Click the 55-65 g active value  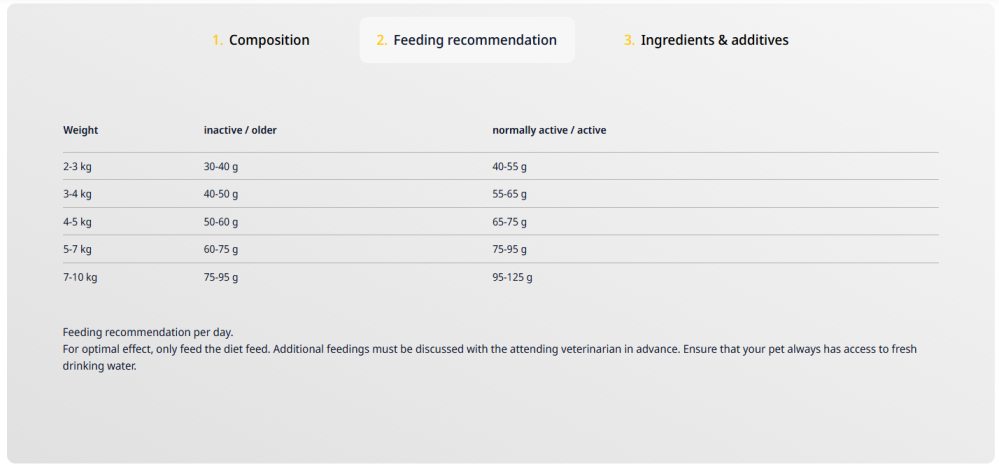point(509,194)
